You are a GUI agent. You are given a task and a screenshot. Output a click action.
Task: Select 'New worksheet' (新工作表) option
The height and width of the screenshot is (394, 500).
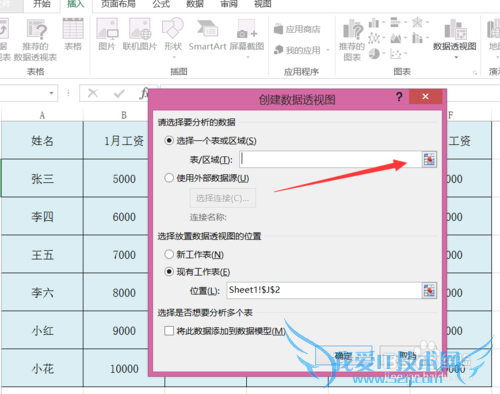point(169,255)
